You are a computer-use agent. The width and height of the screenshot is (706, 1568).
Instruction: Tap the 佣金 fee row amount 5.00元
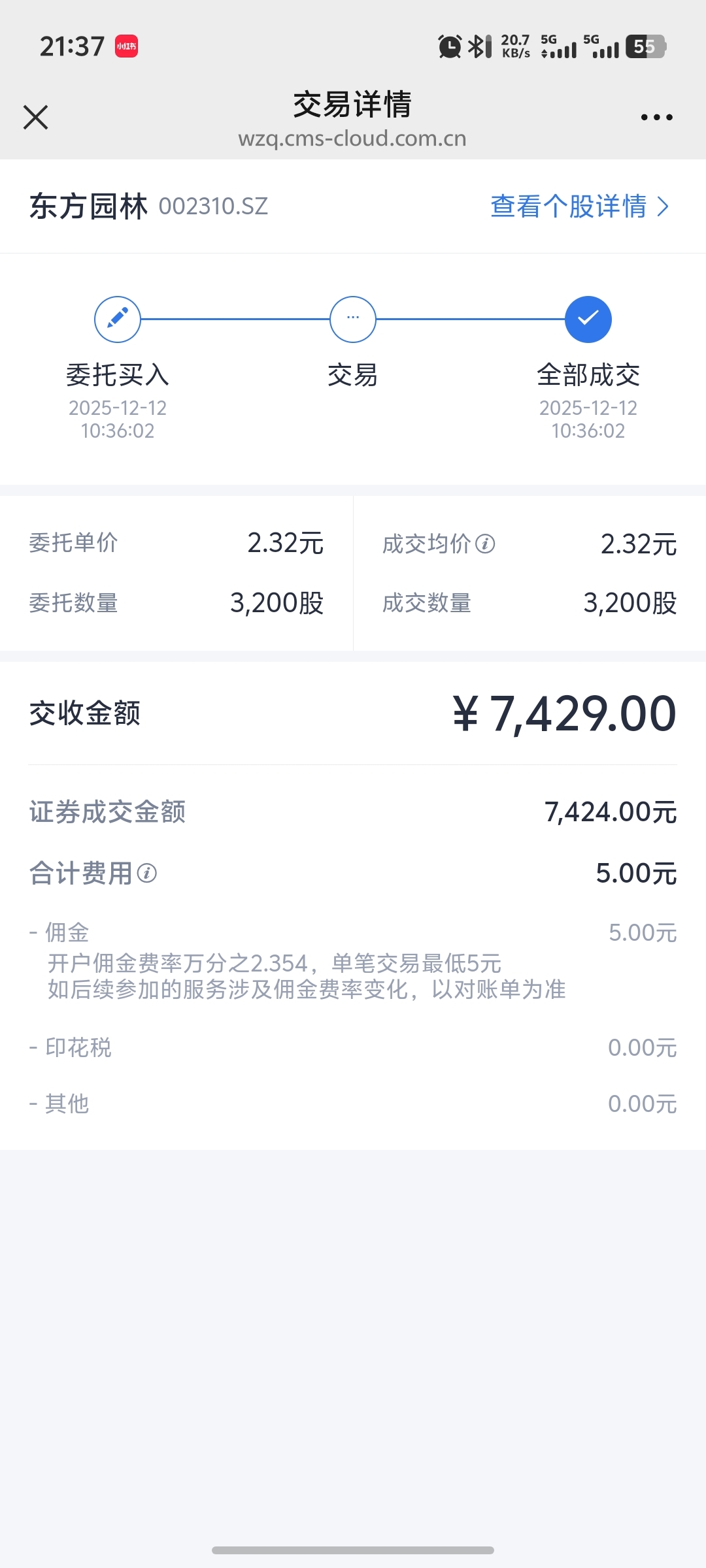[643, 933]
